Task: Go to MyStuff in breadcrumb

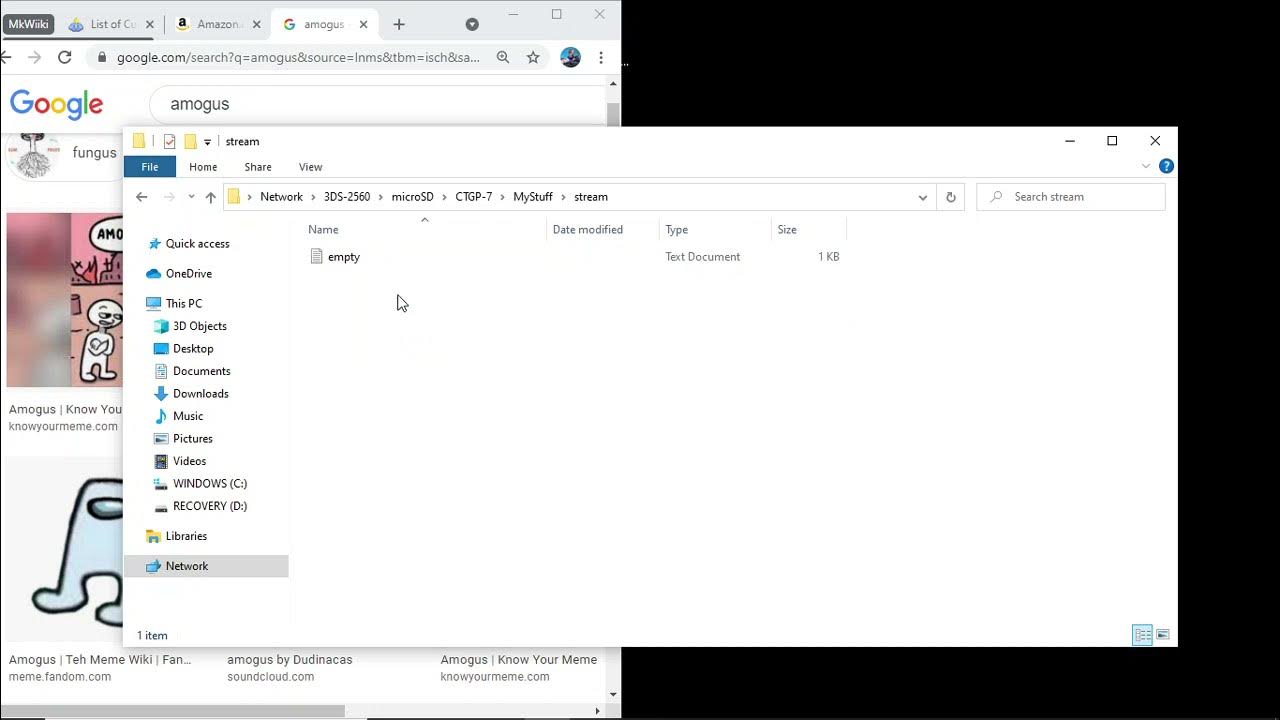Action: (533, 197)
